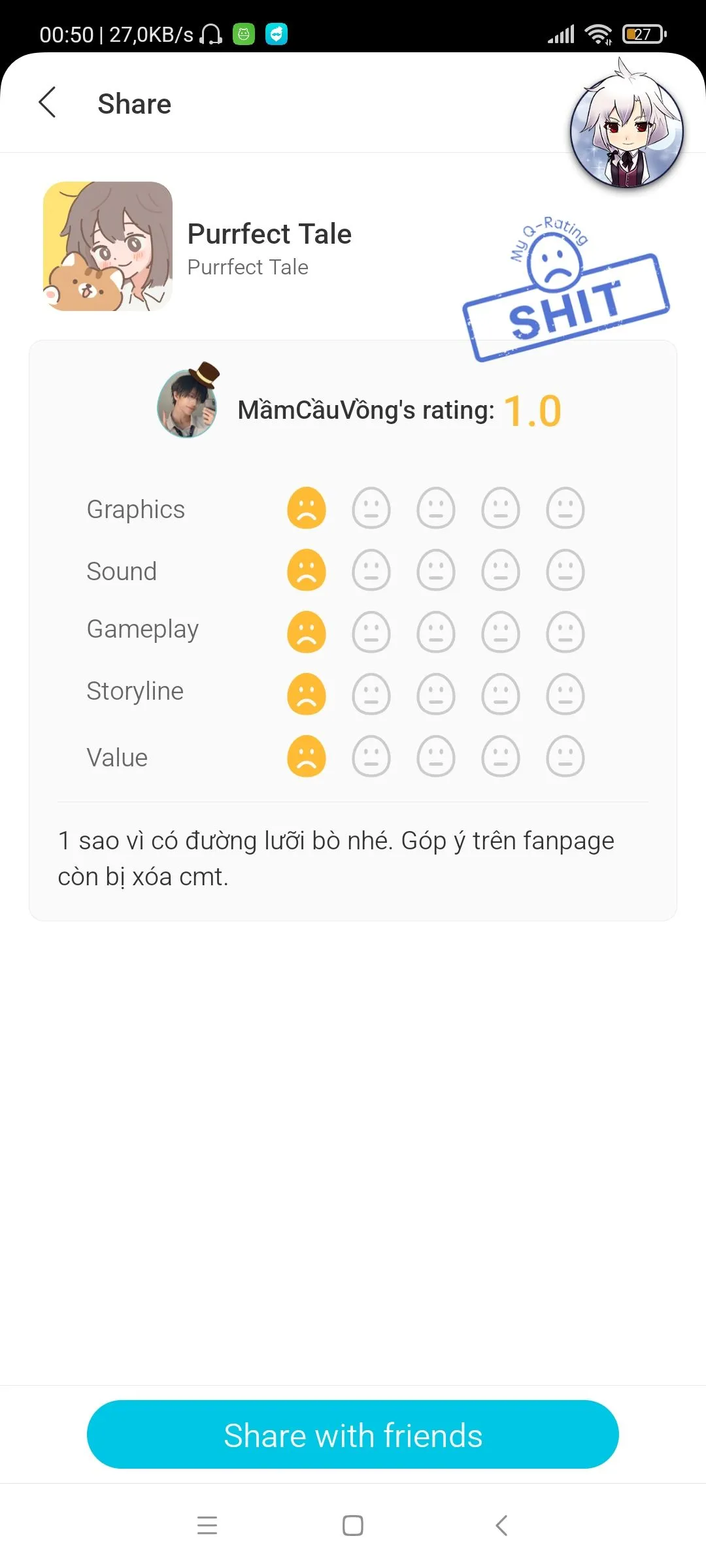Image resolution: width=706 pixels, height=1568 pixels.
Task: Tap MầmCầuVồng's profile picture
Action: pos(188,403)
